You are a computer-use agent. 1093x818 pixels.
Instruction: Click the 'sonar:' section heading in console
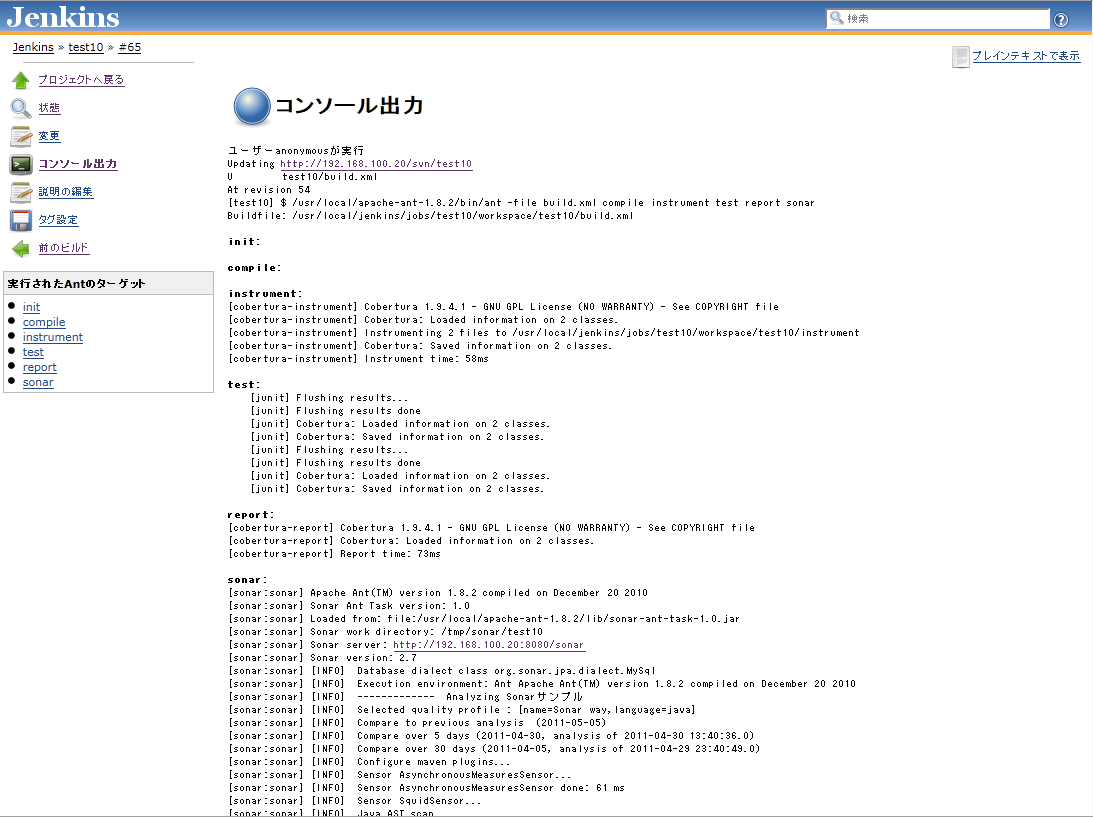click(x=247, y=580)
